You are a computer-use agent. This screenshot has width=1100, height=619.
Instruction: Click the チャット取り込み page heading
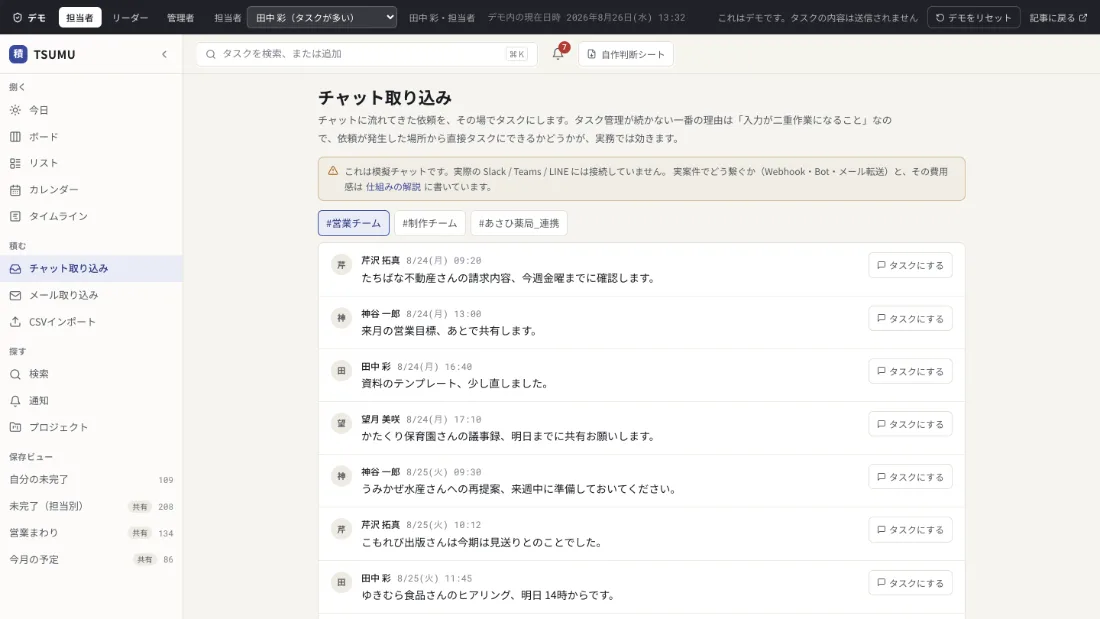tap(385, 98)
